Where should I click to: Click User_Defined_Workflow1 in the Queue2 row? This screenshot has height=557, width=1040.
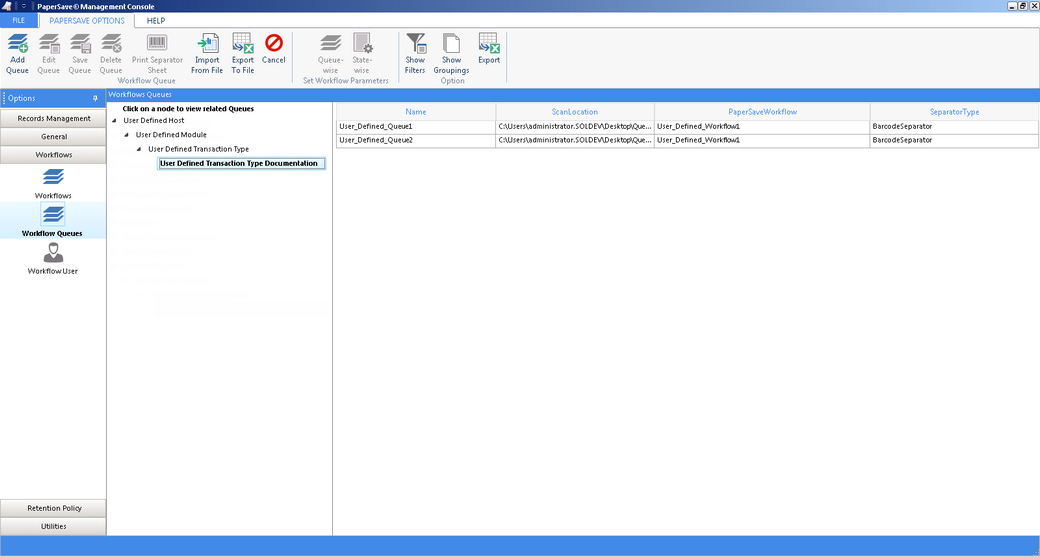tap(762, 141)
